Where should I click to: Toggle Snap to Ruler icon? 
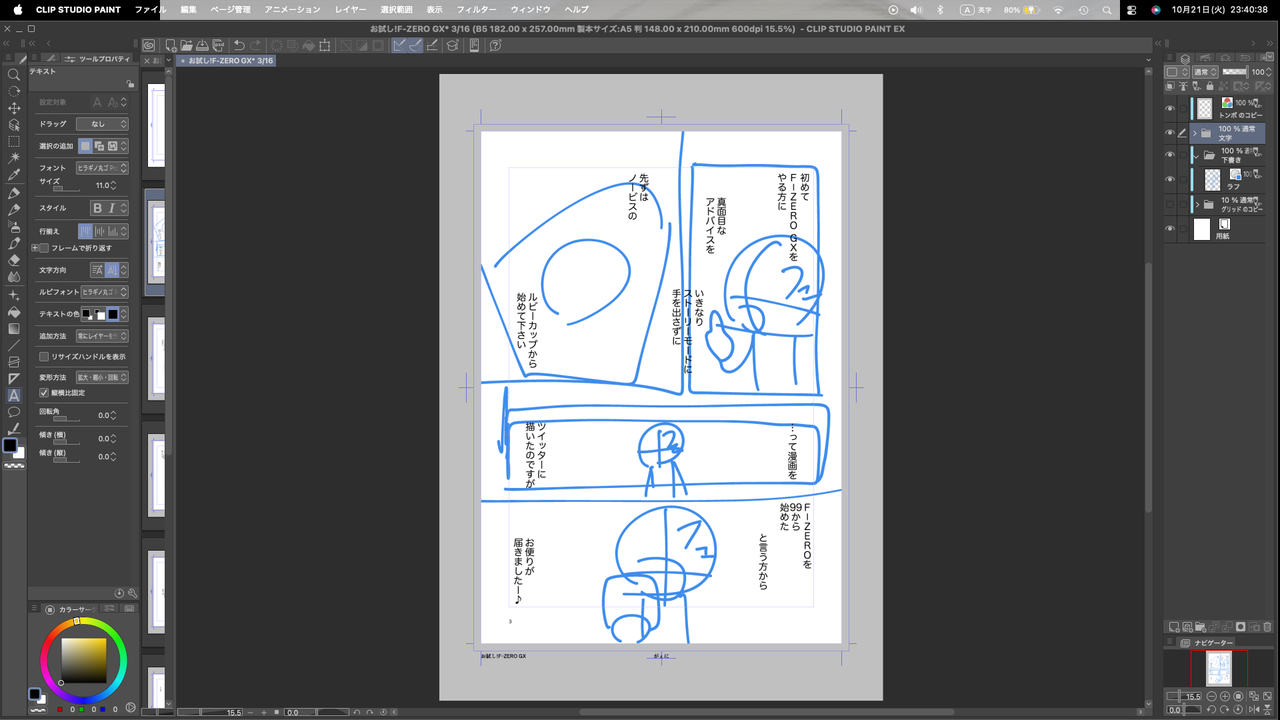(x=400, y=45)
